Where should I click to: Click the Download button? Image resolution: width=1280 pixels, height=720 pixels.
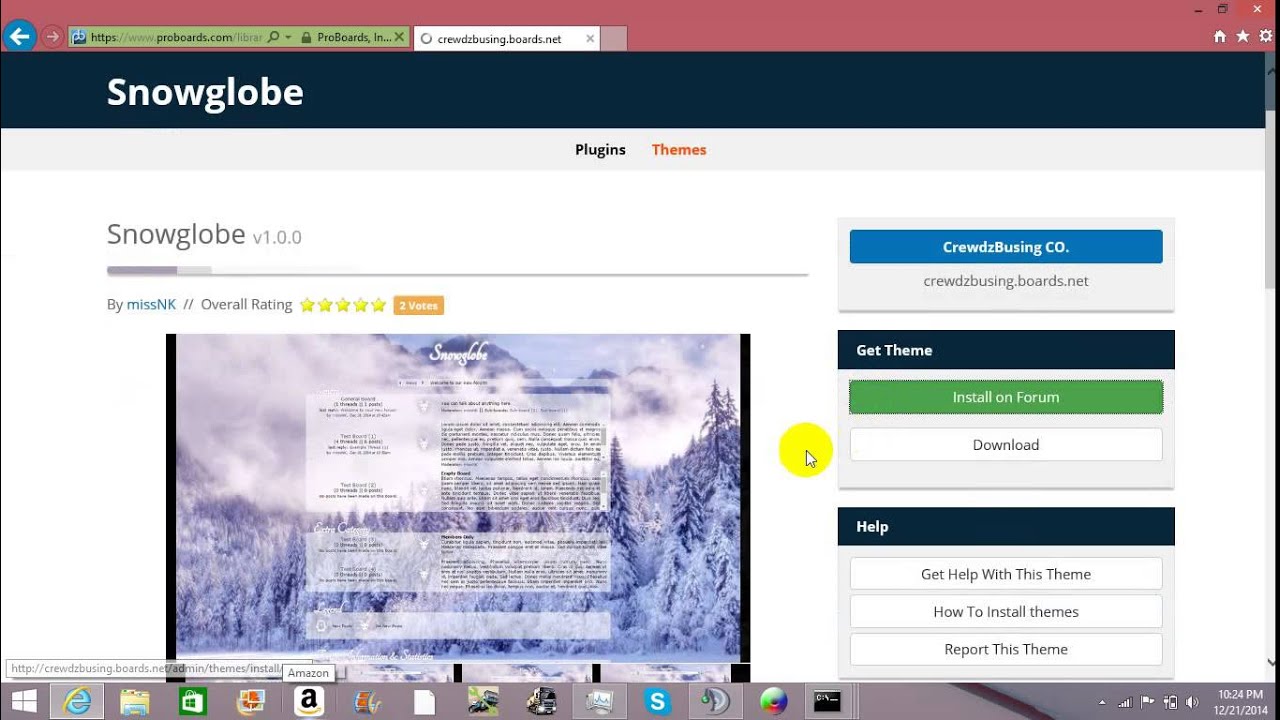(1006, 445)
